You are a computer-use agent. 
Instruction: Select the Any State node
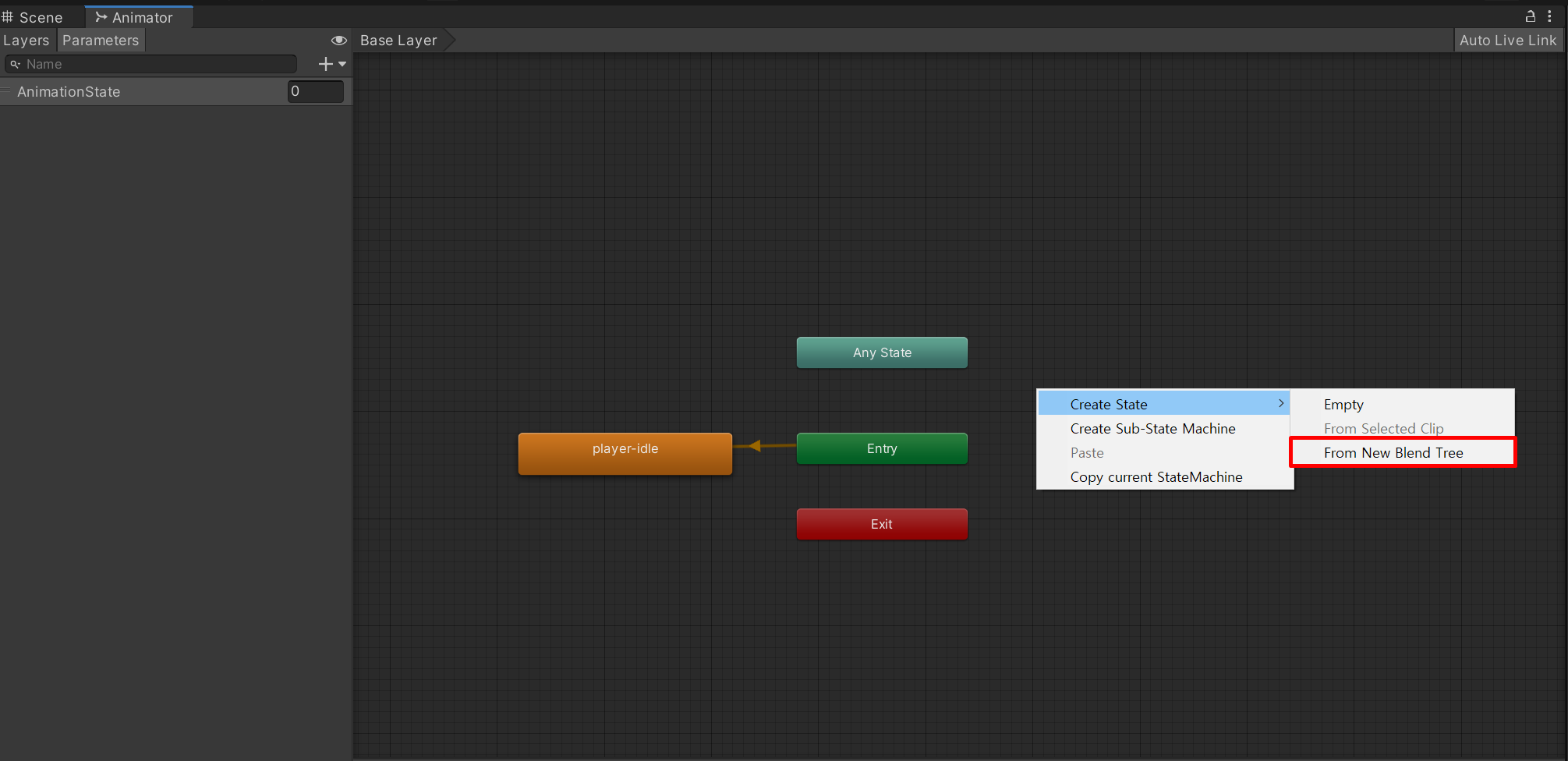[882, 352]
